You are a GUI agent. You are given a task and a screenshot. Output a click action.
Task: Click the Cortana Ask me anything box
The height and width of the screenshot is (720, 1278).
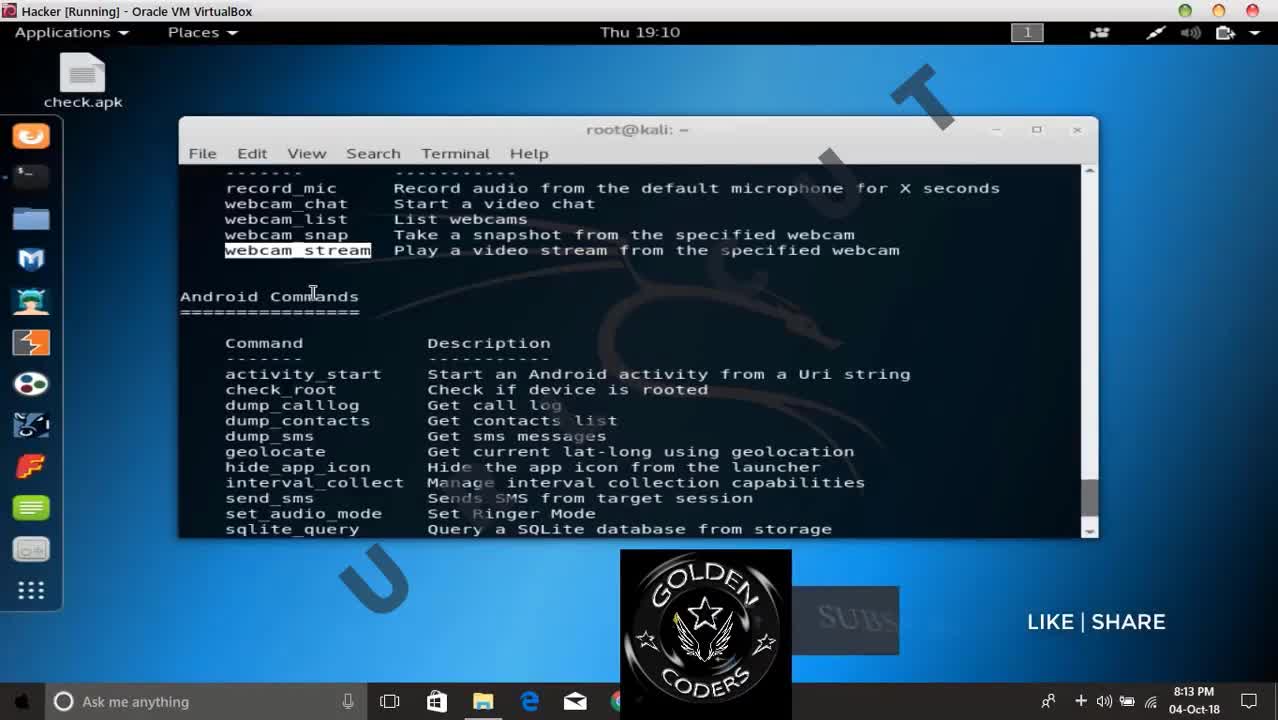206,701
